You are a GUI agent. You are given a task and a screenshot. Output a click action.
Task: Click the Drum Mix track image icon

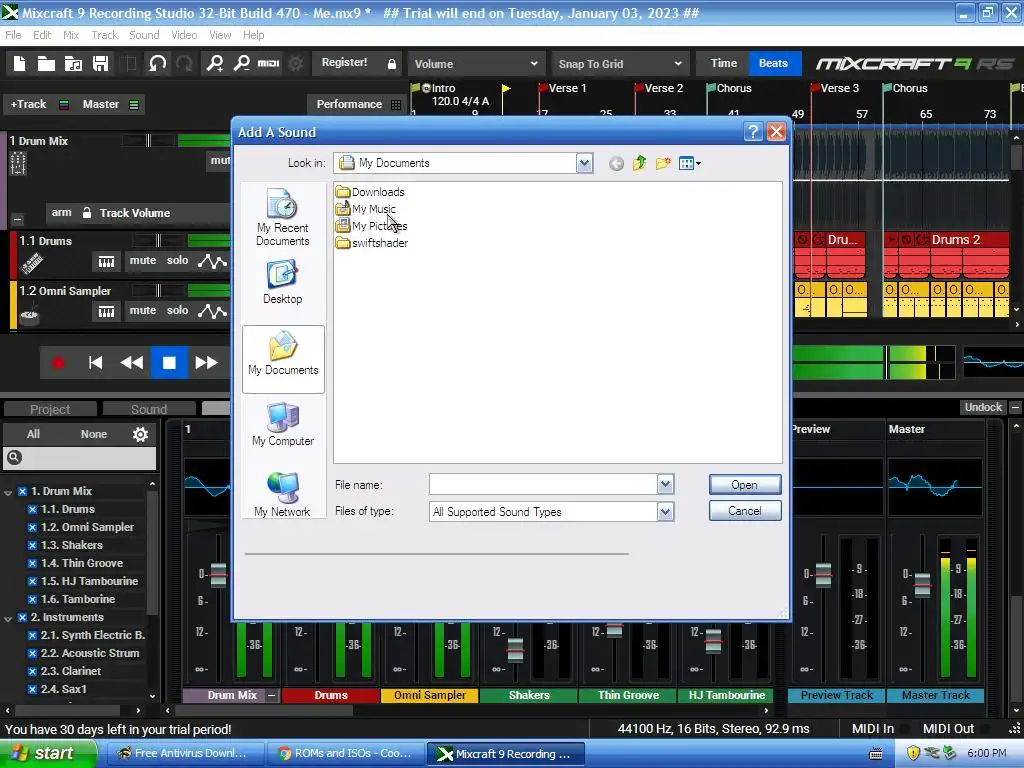tap(18, 163)
